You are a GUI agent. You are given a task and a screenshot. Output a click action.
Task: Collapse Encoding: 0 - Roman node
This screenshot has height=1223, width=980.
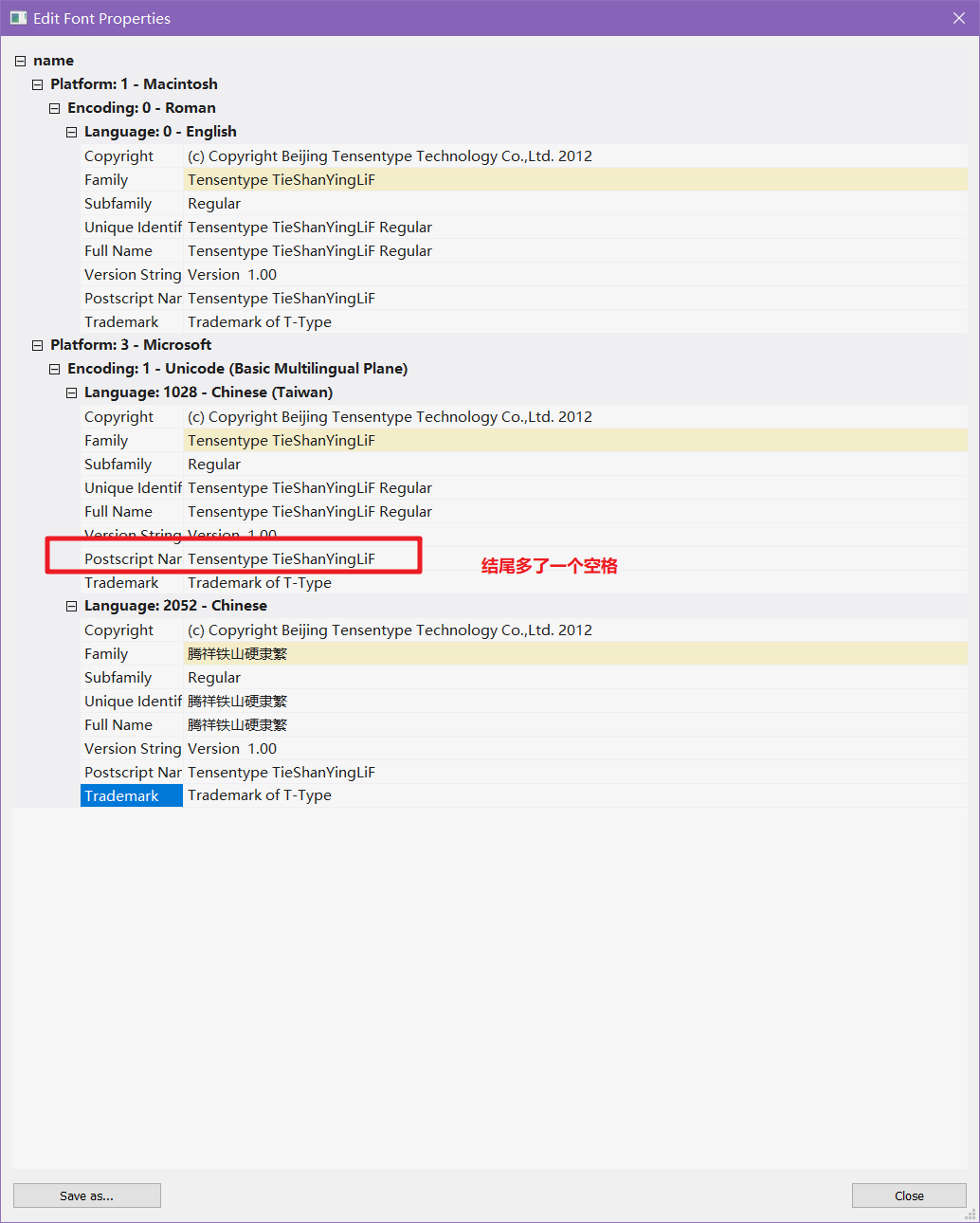click(x=54, y=108)
